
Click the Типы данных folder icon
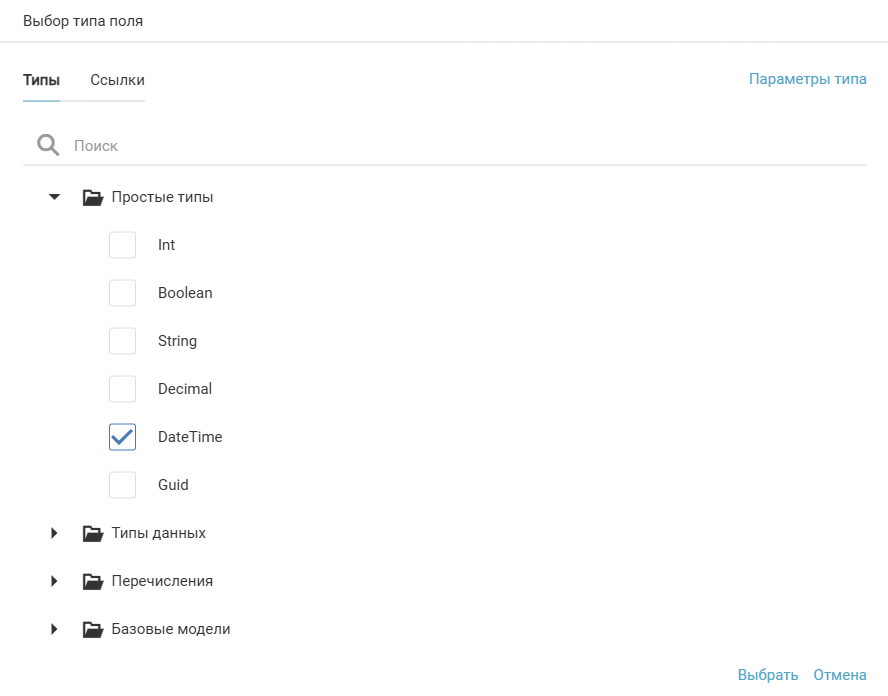coord(93,534)
